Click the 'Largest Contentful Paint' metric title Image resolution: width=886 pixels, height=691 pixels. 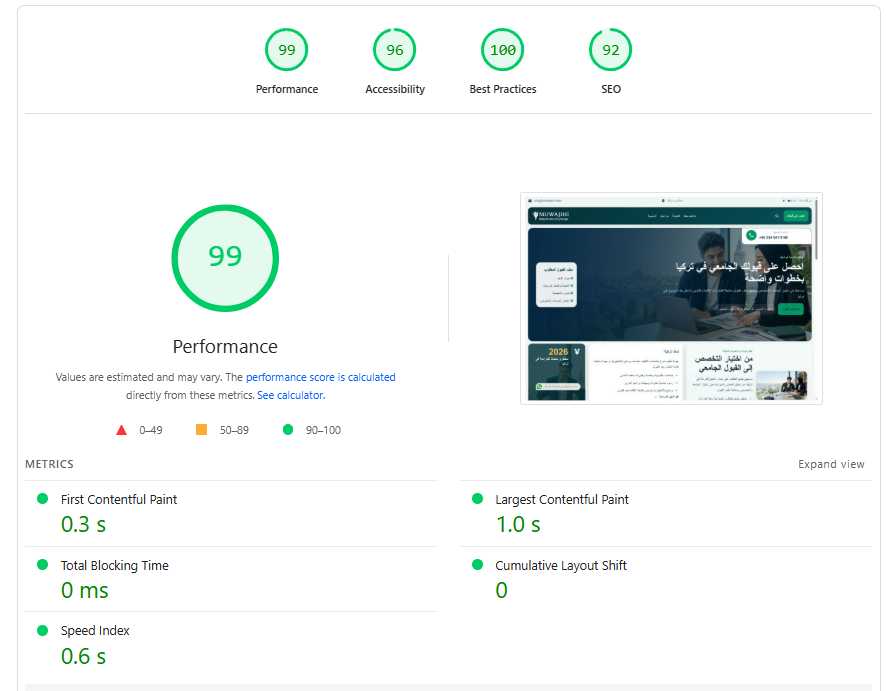(x=562, y=499)
